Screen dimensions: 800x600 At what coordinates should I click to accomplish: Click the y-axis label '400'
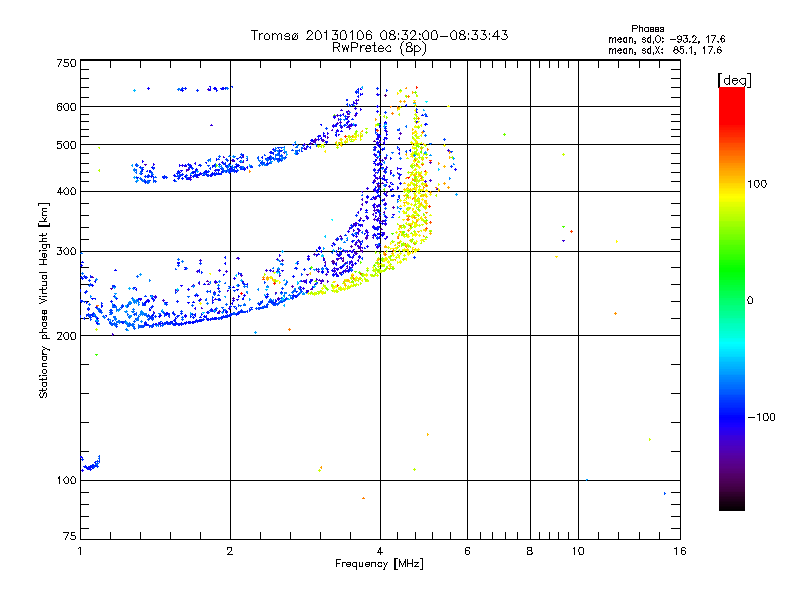66,192
